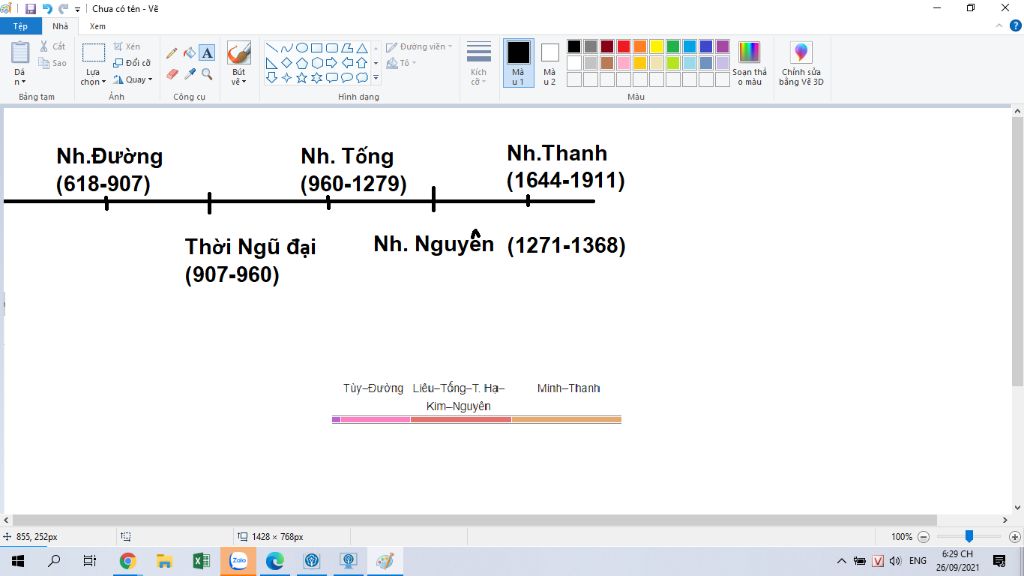Click the Crop (Xén) button
Image resolution: width=1024 pixels, height=576 pixels.
[x=127, y=46]
